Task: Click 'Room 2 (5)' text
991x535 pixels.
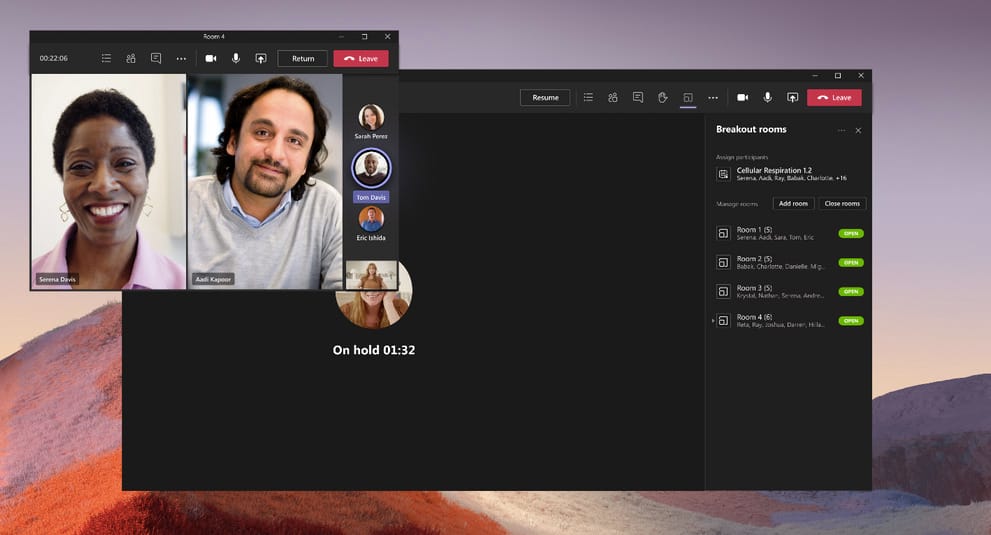Action: click(754, 259)
